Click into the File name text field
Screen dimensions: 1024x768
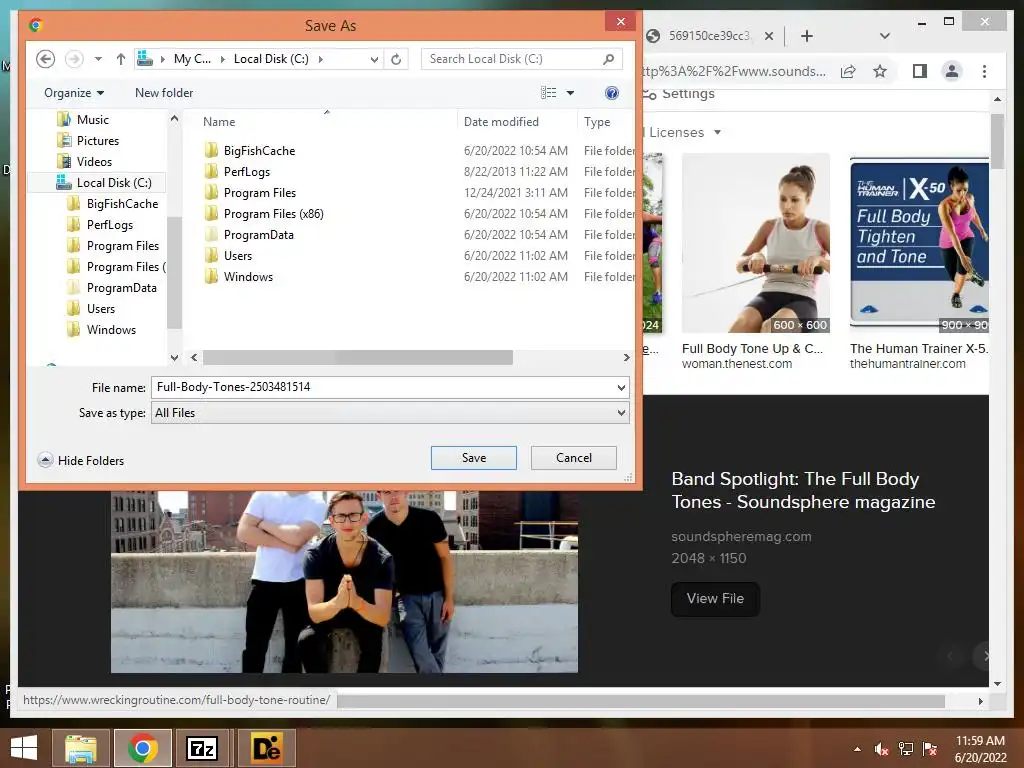[383, 387]
